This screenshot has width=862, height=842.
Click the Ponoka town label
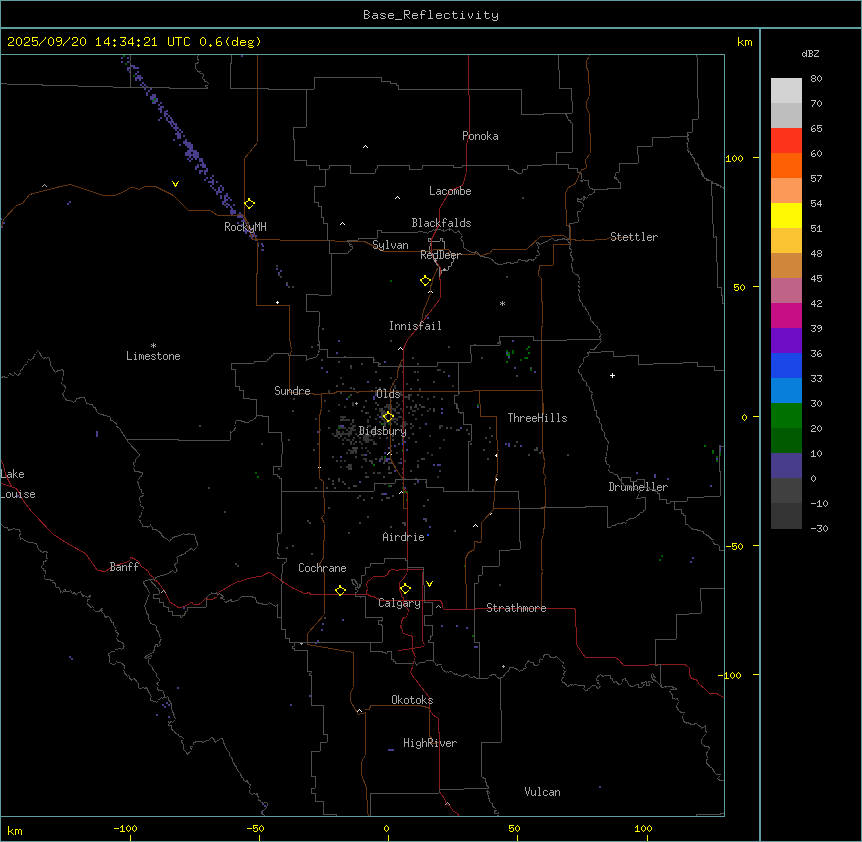[480, 136]
